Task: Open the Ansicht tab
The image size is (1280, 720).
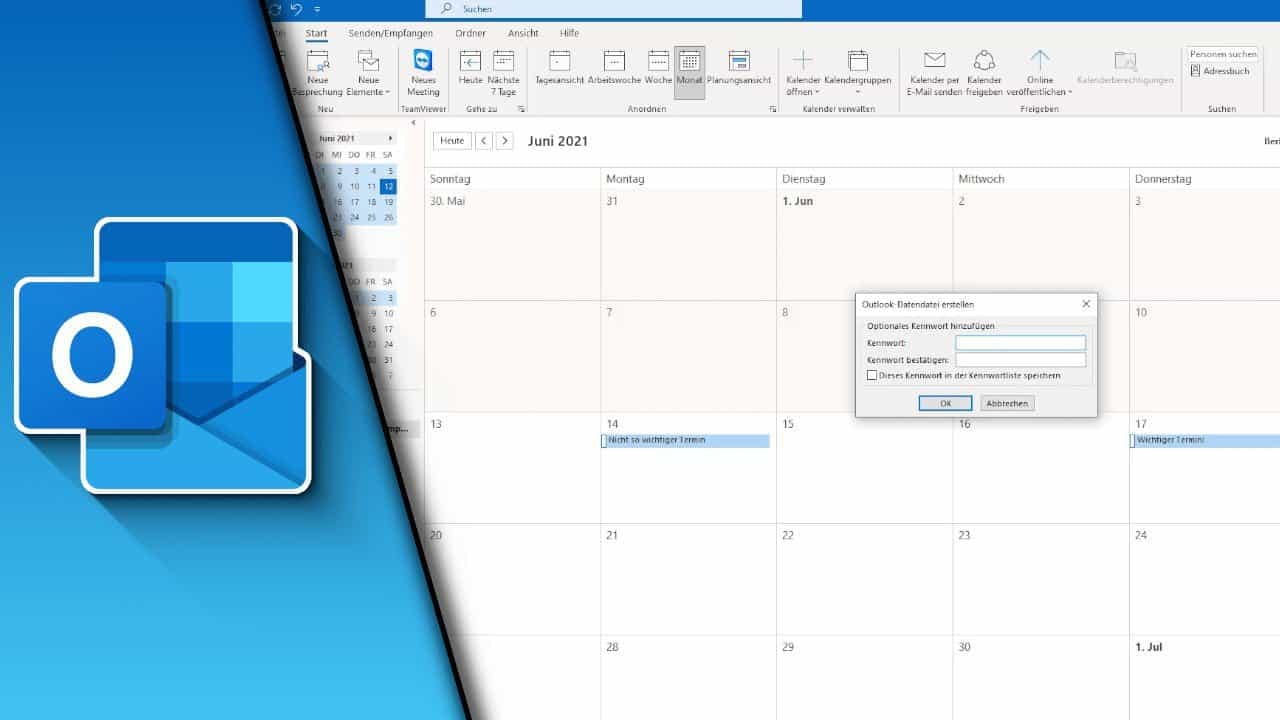Action: click(523, 33)
